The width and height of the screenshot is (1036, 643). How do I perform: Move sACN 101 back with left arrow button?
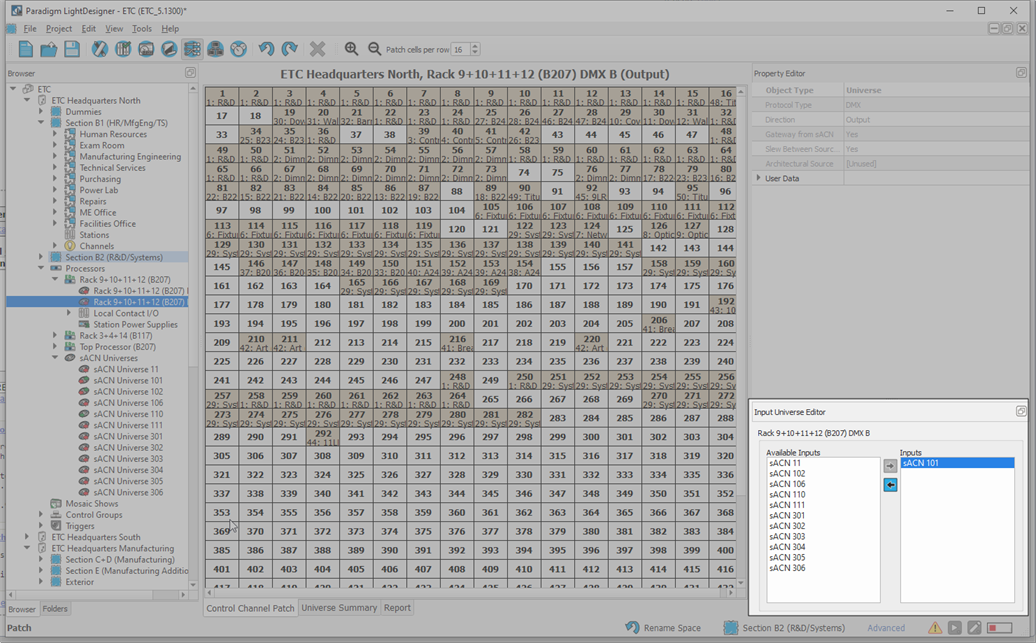point(890,485)
